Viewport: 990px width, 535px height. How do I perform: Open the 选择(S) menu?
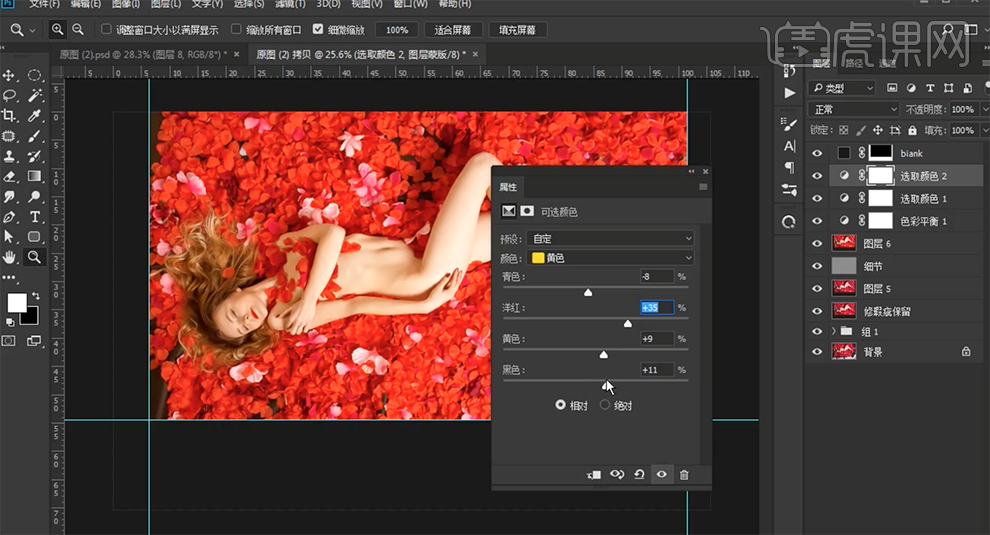[x=248, y=5]
